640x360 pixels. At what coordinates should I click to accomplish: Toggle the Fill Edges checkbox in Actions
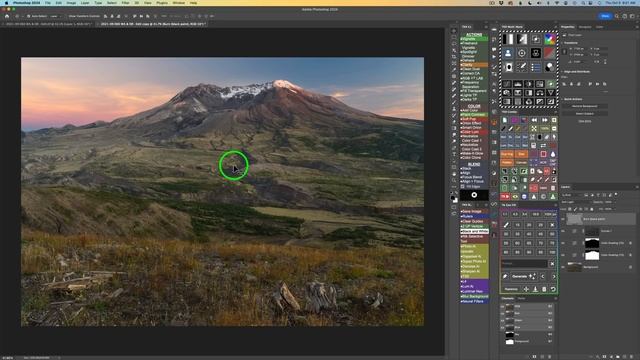click(x=462, y=186)
